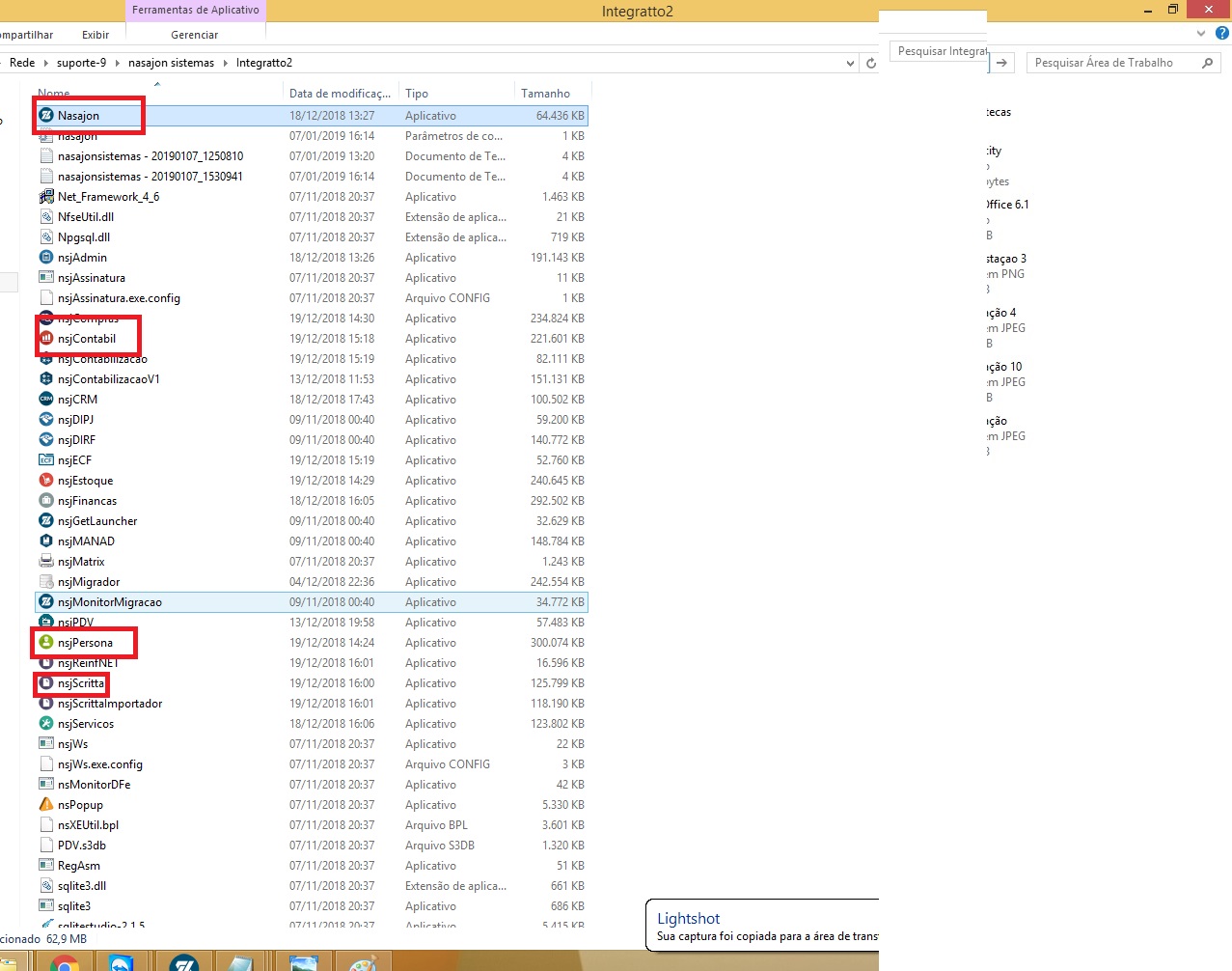The image size is (1232, 971).
Task: Select the nsjEstoque red application icon
Action: 46,481
